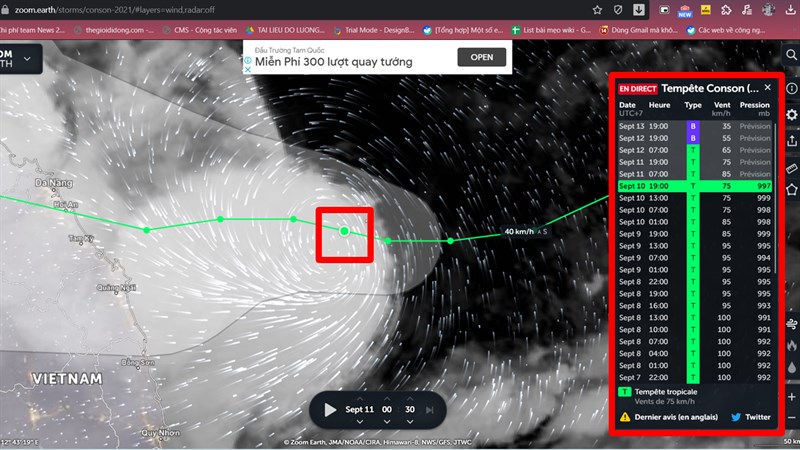Open the map search tool

[x=791, y=55]
